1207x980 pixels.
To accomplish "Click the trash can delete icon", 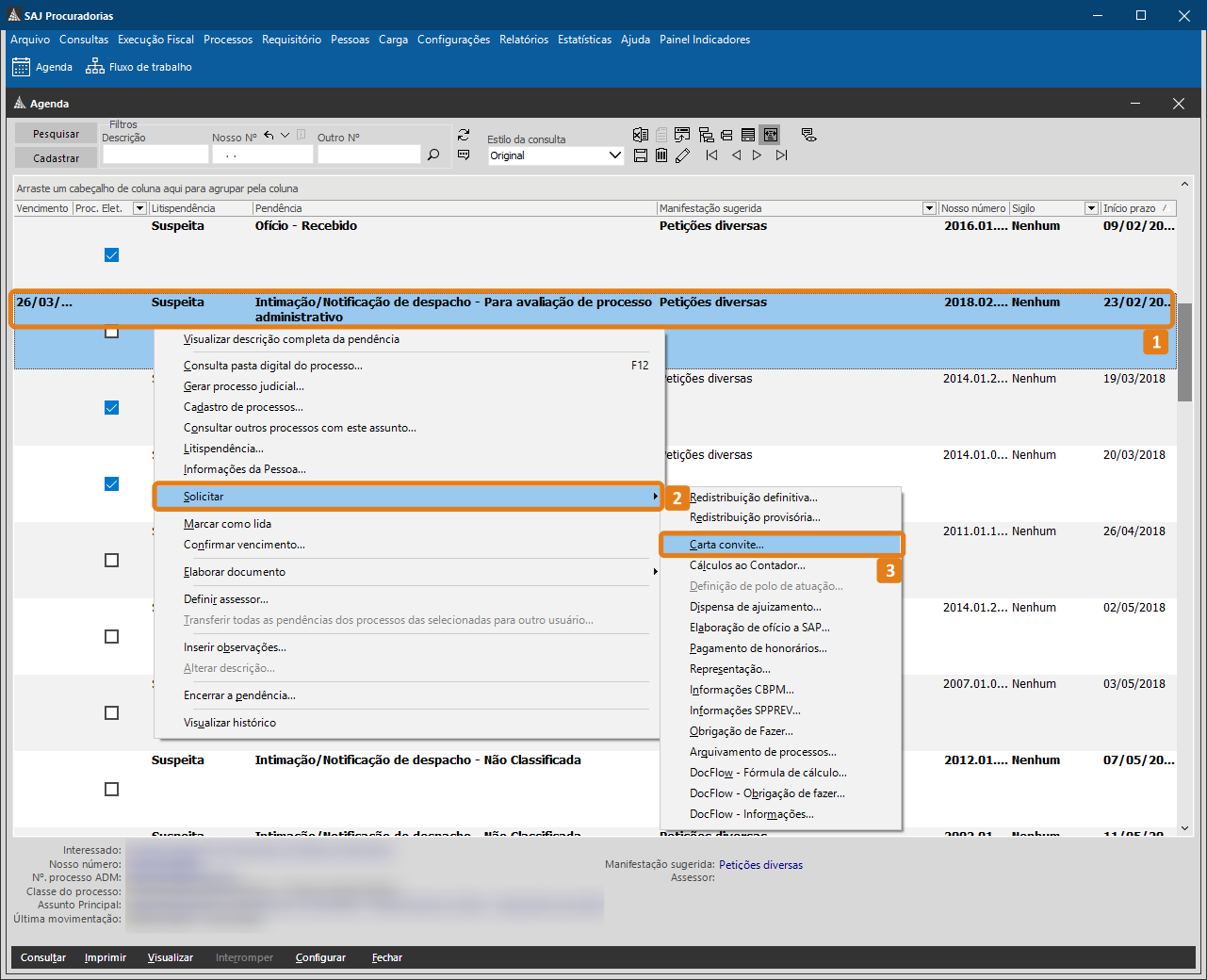I will (x=661, y=155).
